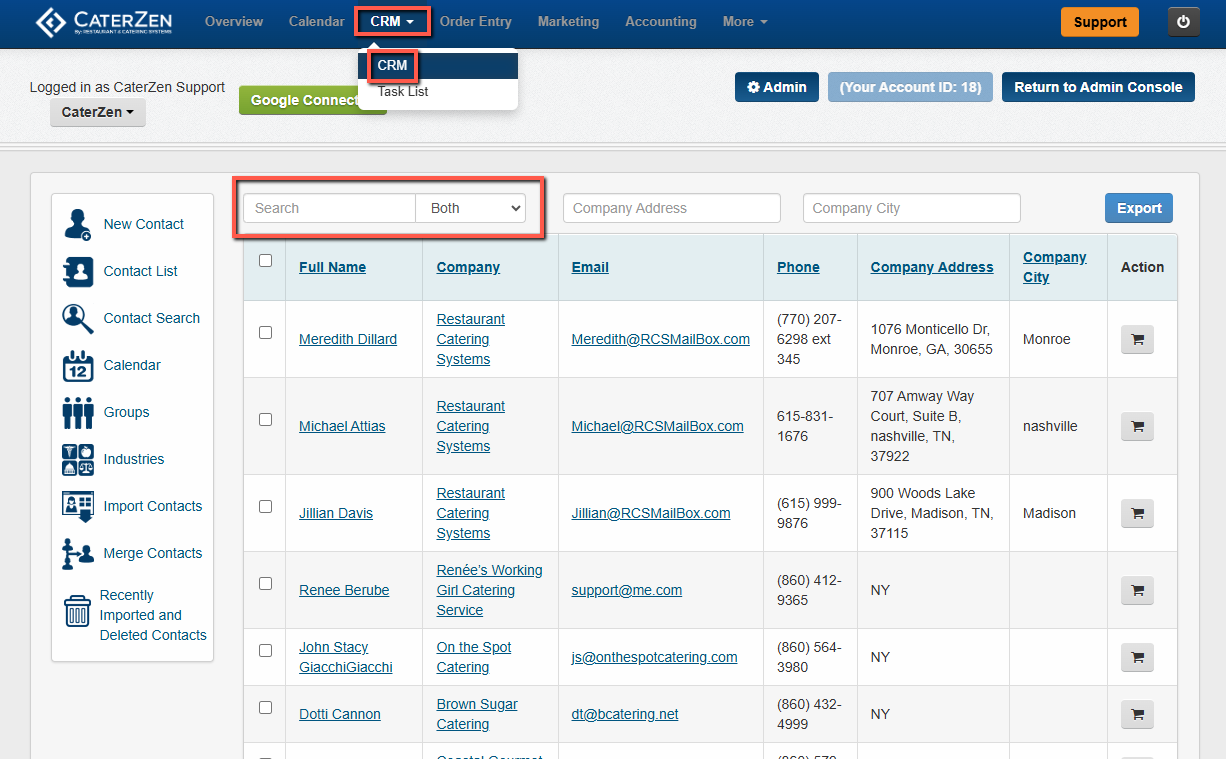Check the box for Michael Attias
1226x759 pixels.
coord(265,419)
